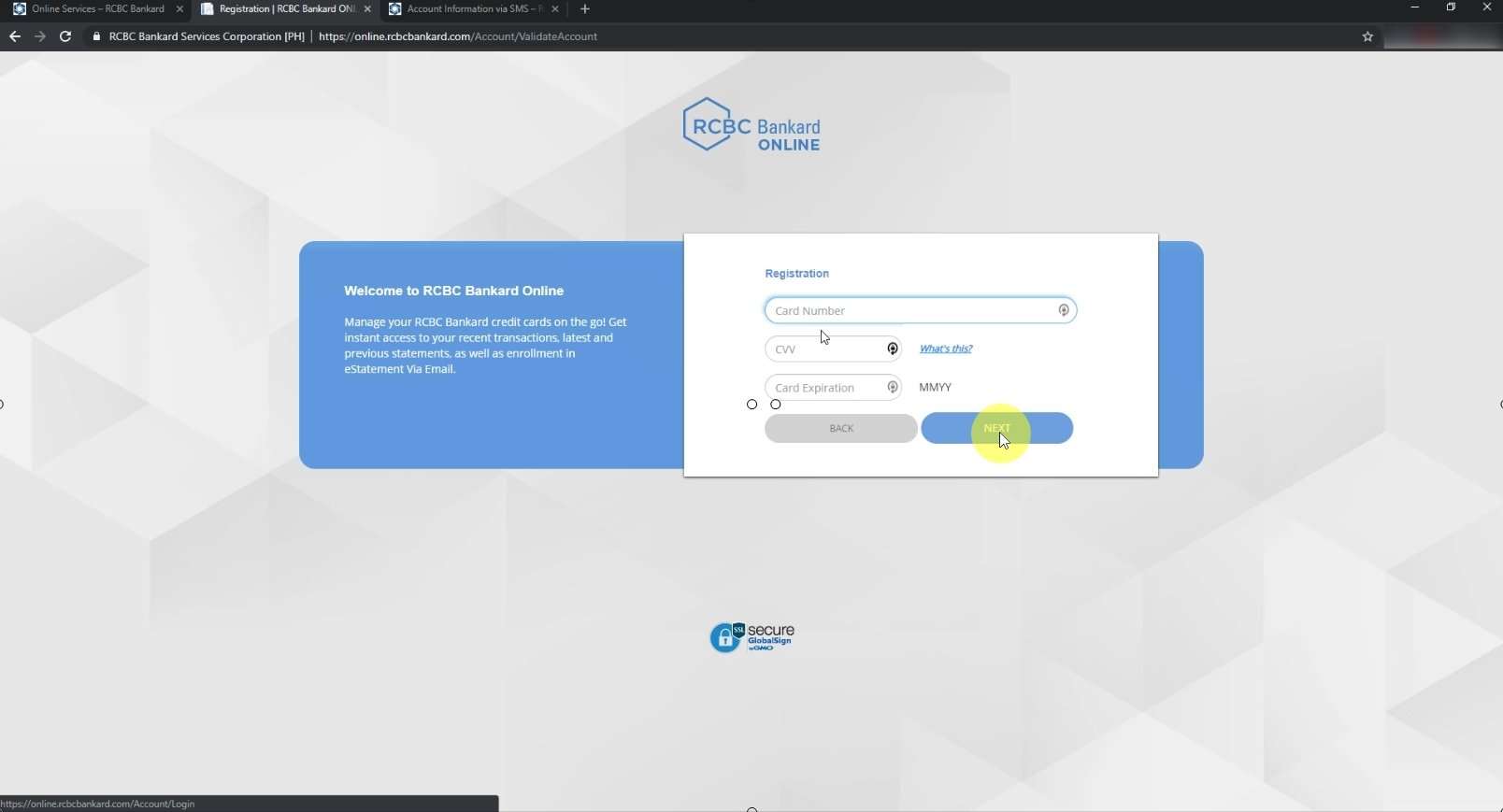This screenshot has height=812, width=1503.
Task: Switch to Account Information via SMS tab
Action: point(473,8)
